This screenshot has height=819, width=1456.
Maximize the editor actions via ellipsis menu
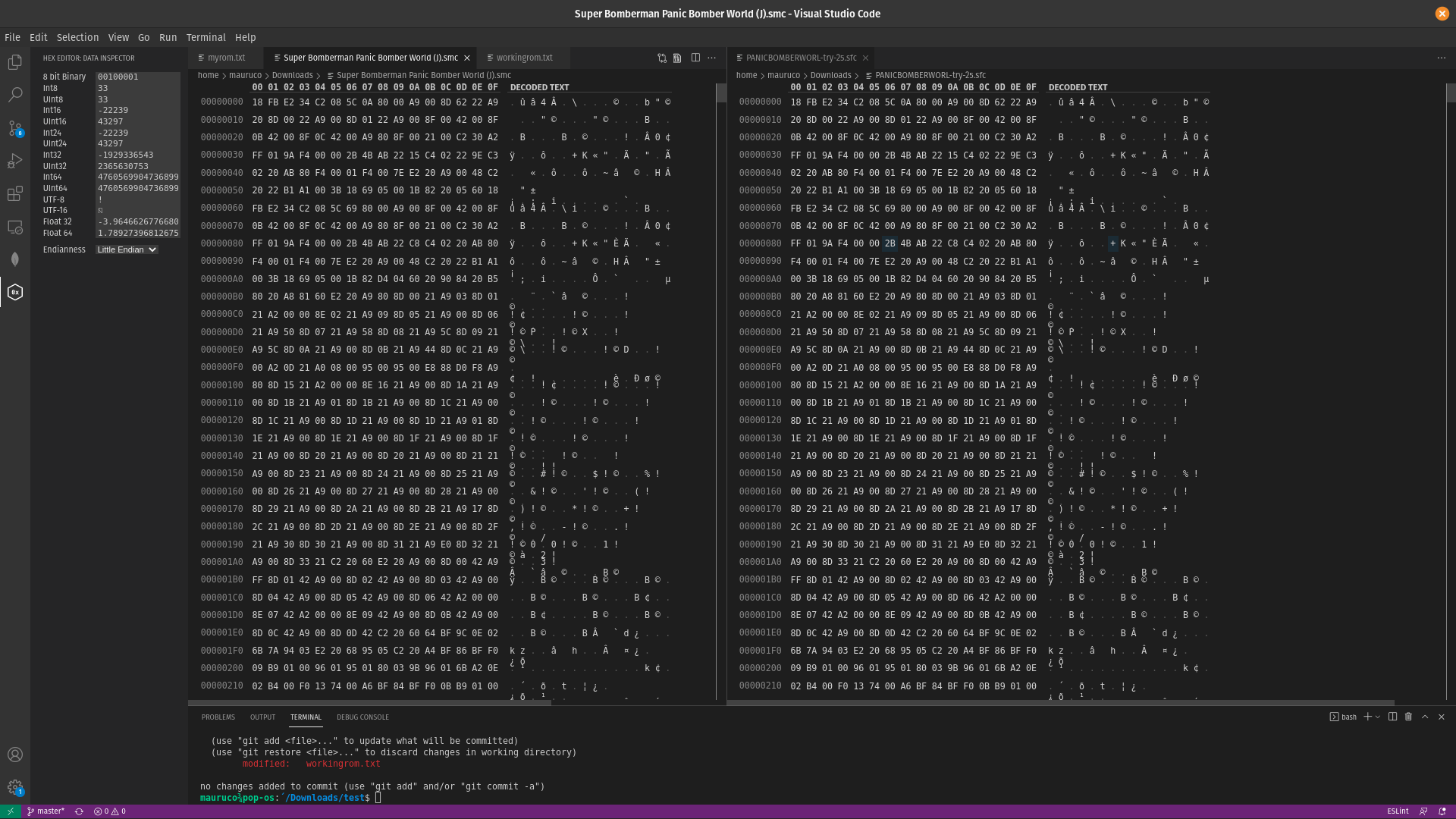[711, 57]
